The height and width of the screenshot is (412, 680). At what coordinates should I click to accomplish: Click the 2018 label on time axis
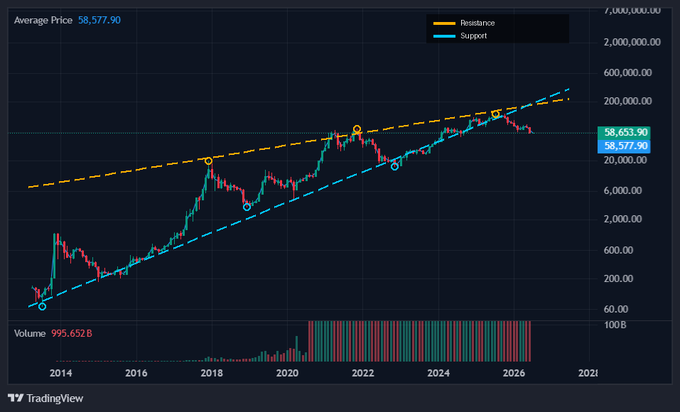coord(212,373)
